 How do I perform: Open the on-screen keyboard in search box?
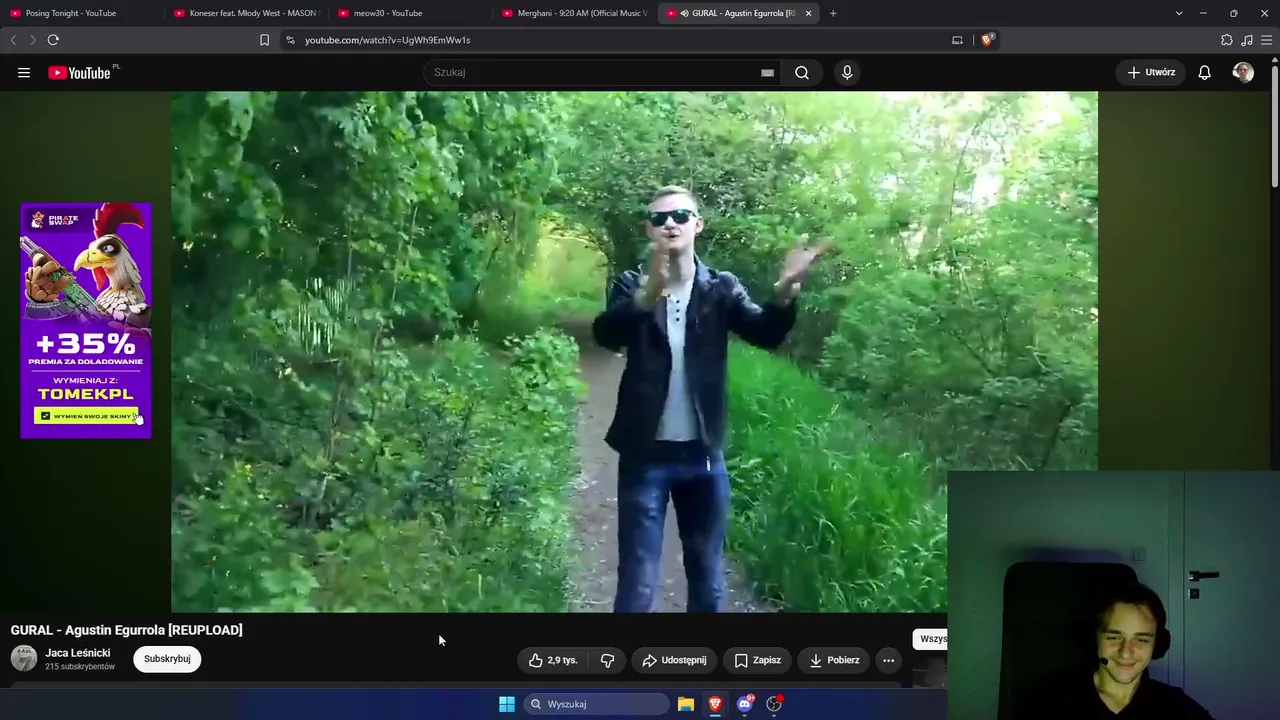[x=767, y=72]
